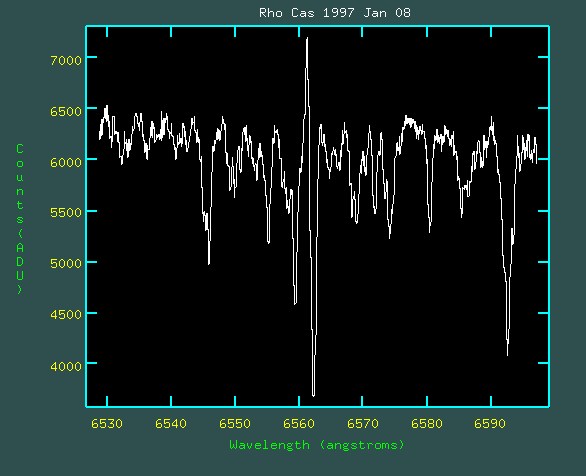Click the x-axis value 6570
This screenshot has width=586, height=476.
(x=363, y=423)
